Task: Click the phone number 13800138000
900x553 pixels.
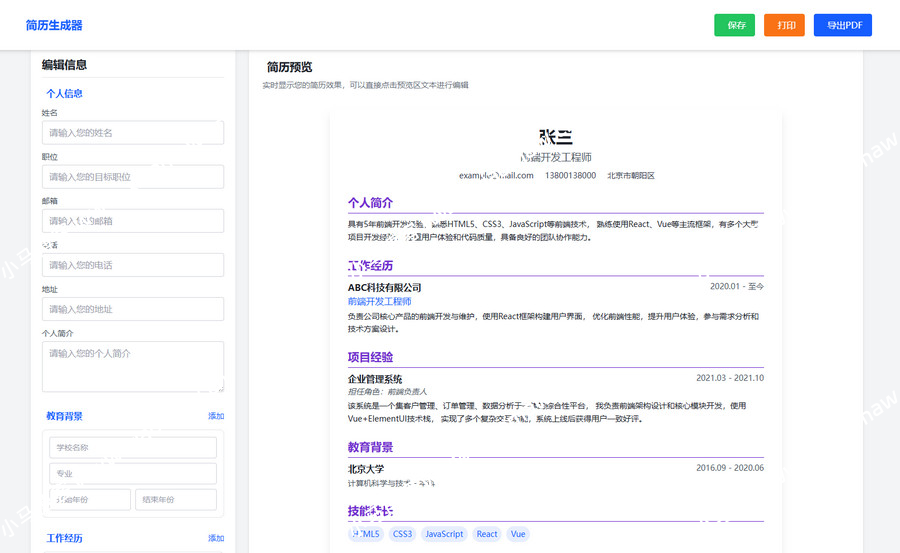Action: (x=571, y=175)
